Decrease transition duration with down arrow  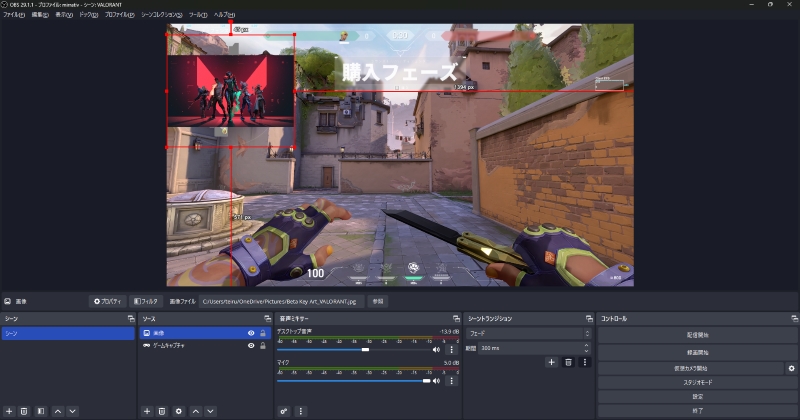[587, 351]
